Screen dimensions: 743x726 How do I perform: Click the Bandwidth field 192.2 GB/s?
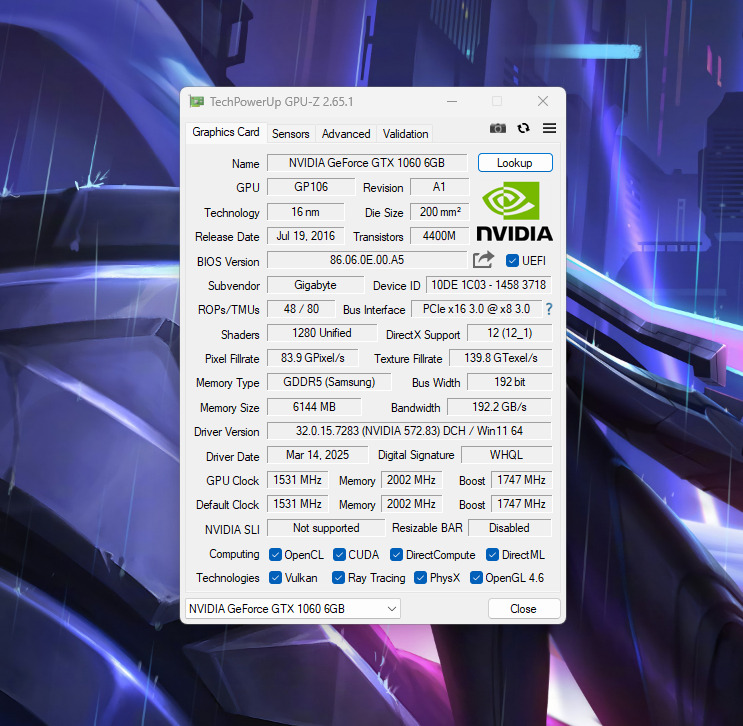[x=499, y=407]
